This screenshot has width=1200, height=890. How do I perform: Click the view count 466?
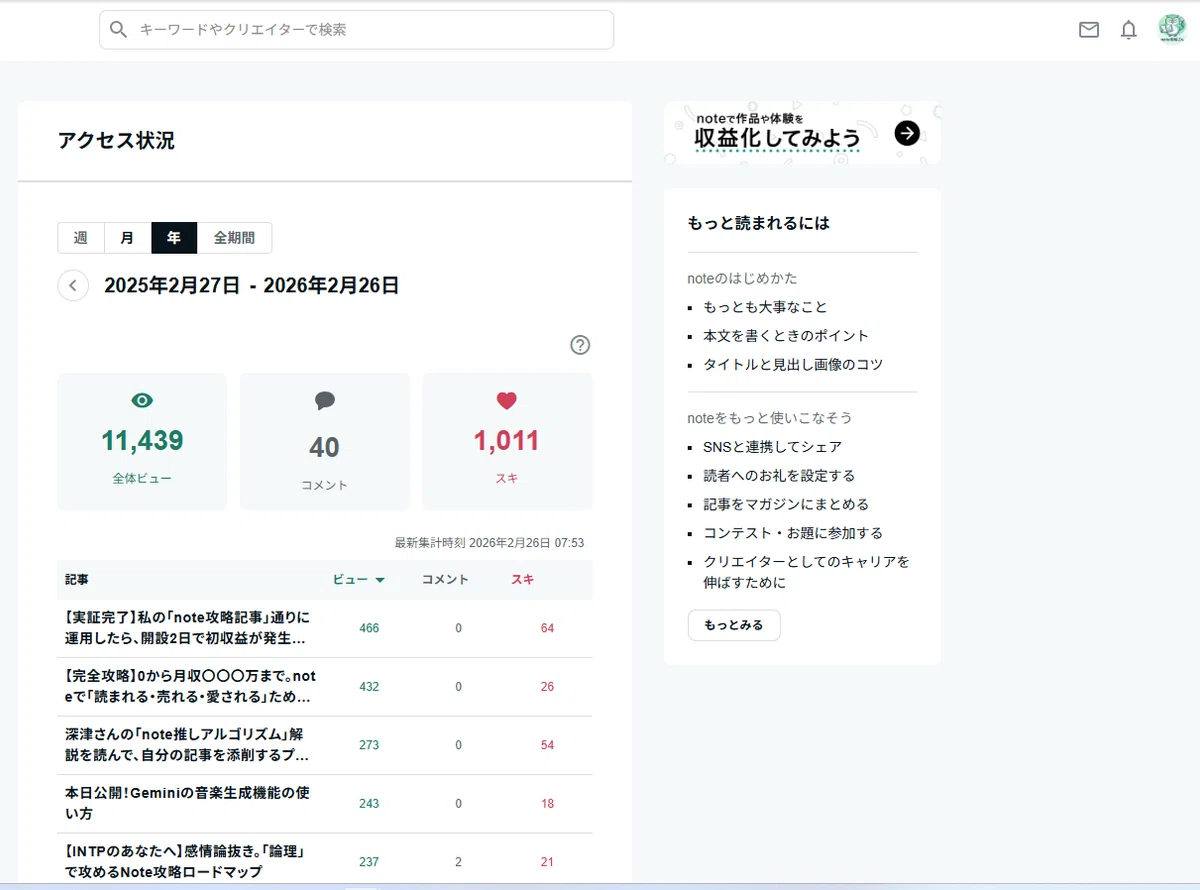point(369,629)
